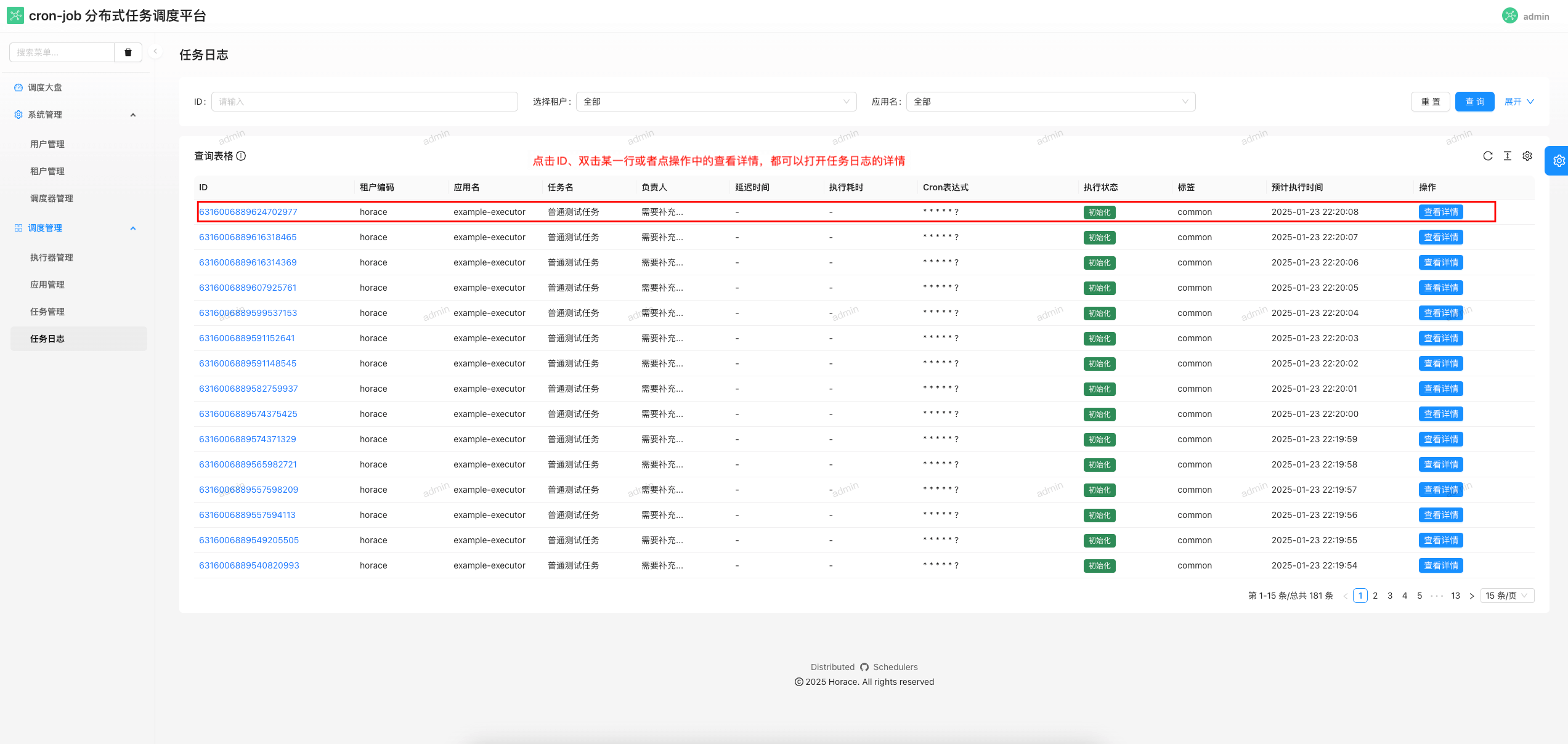The image size is (1568, 744).
Task: Click 需要补充... cell in 22:20:06 row
Action: 662,262
